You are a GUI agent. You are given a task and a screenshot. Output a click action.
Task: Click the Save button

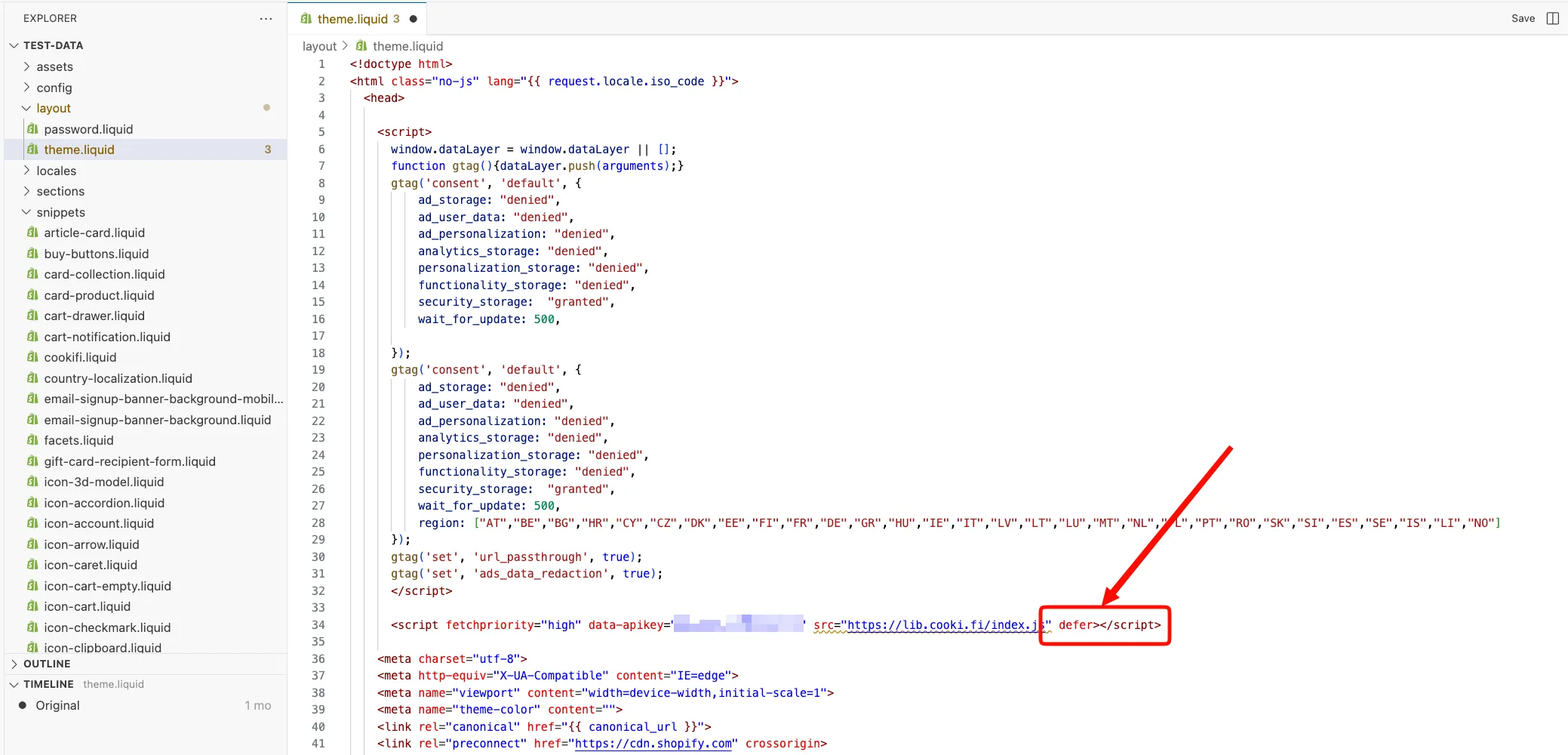(x=1523, y=18)
